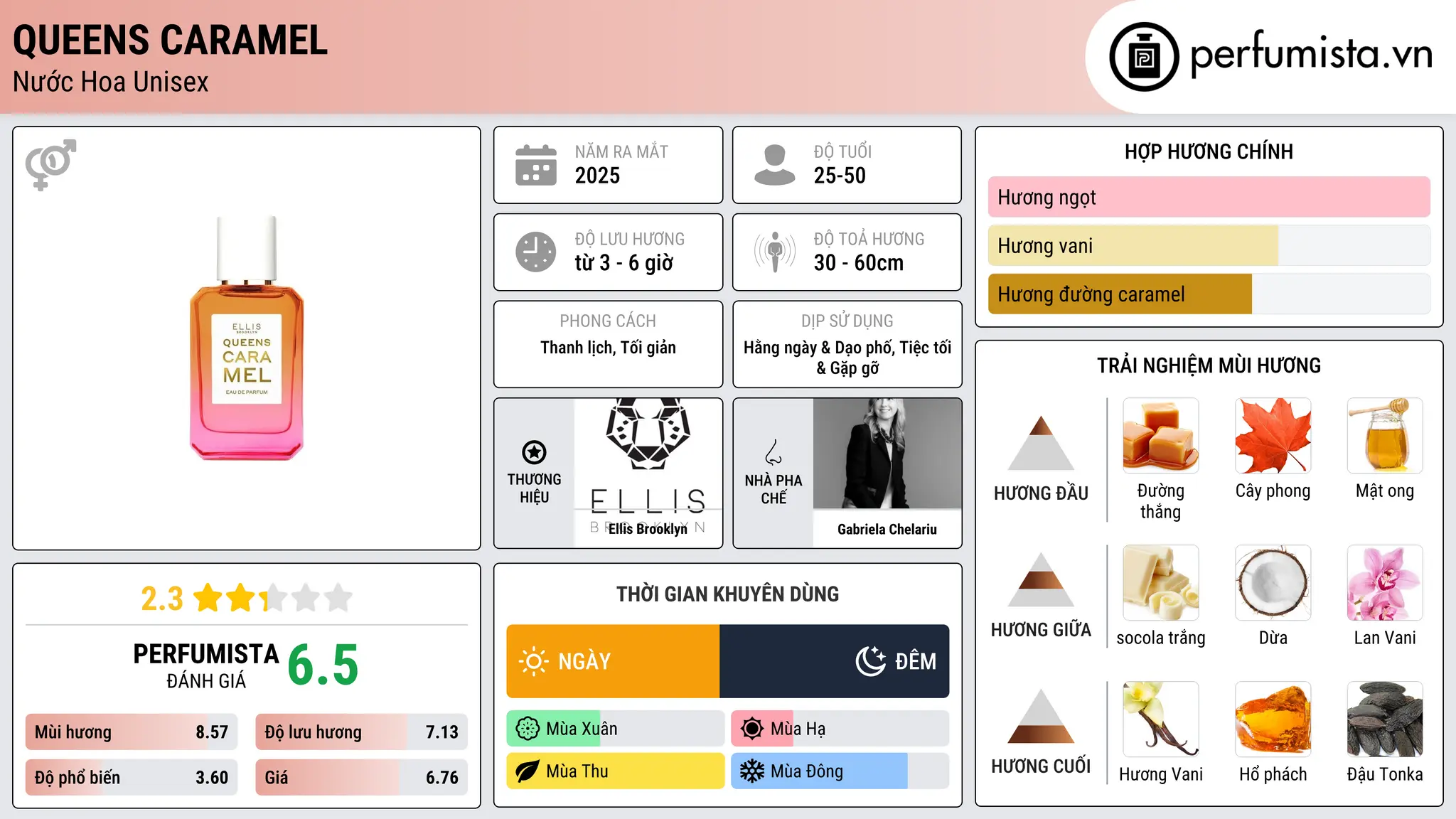Click the HỢP HƯƠNG CHÍNH heading
Image resolution: width=1456 pixels, height=819 pixels.
coord(1209,151)
